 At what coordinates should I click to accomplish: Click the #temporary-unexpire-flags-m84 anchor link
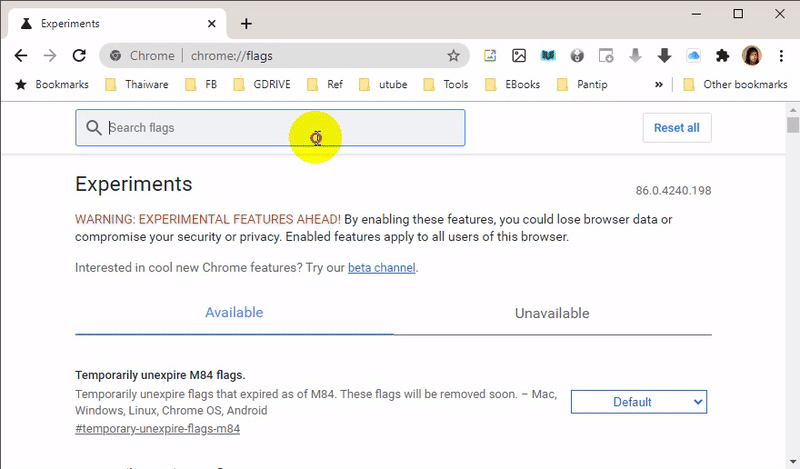[x=157, y=428]
